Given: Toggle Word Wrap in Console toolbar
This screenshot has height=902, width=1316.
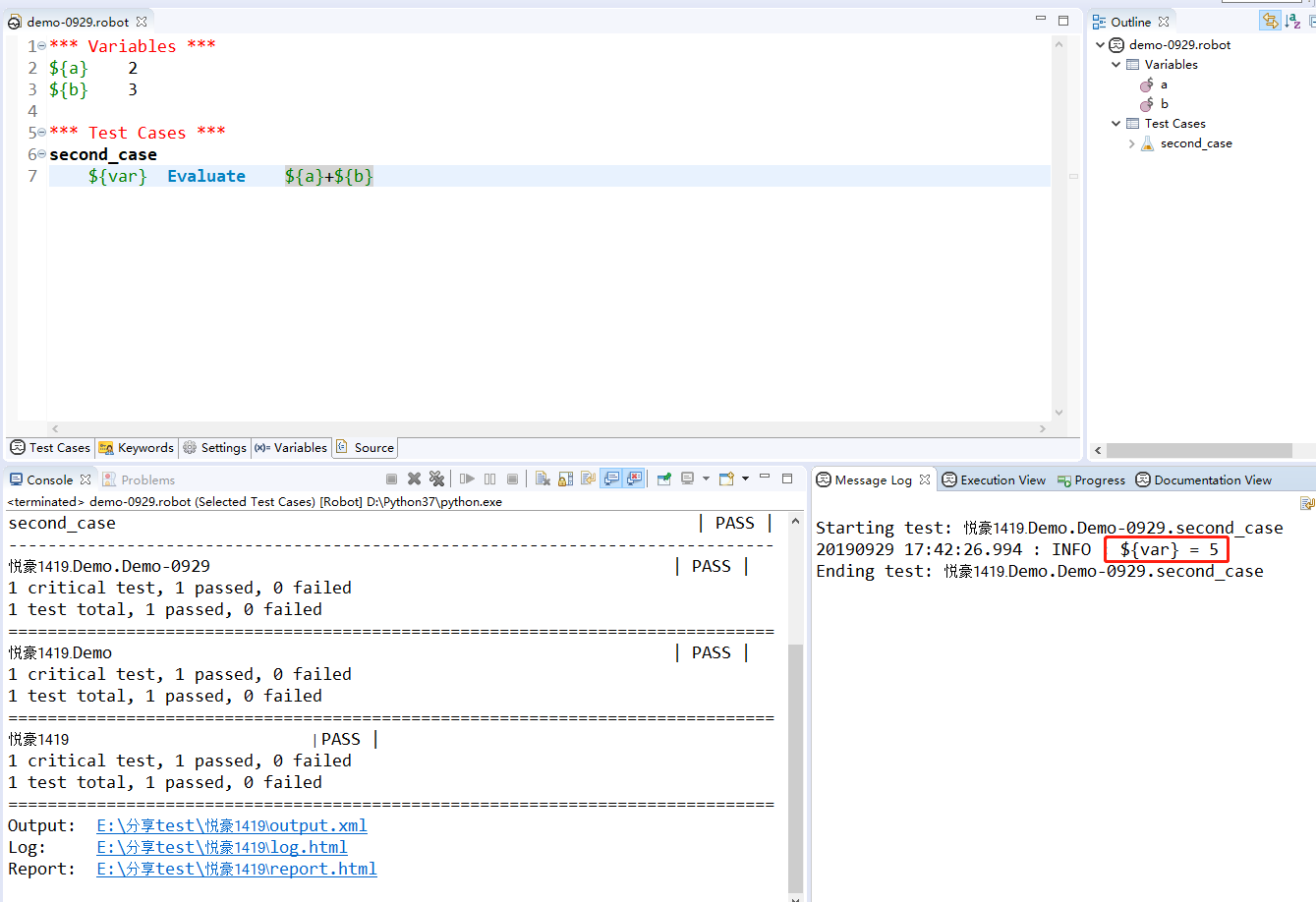Looking at the screenshot, I should pyautogui.click(x=588, y=479).
